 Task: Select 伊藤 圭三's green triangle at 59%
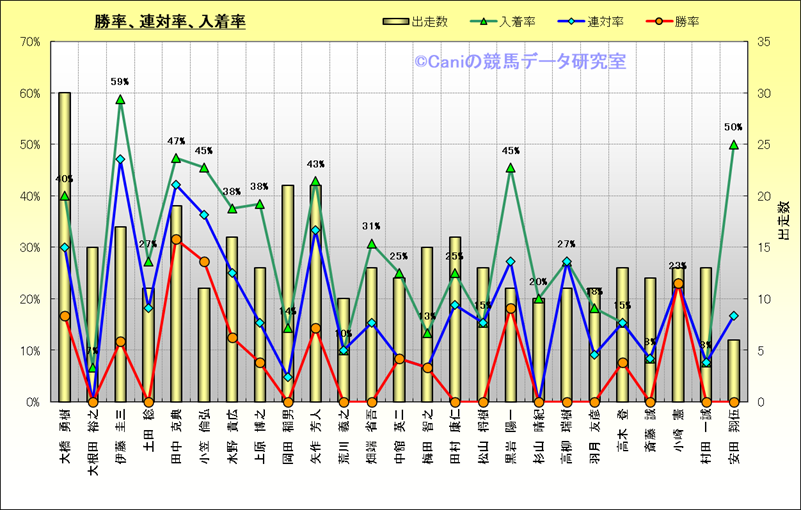pyautogui.click(x=120, y=99)
